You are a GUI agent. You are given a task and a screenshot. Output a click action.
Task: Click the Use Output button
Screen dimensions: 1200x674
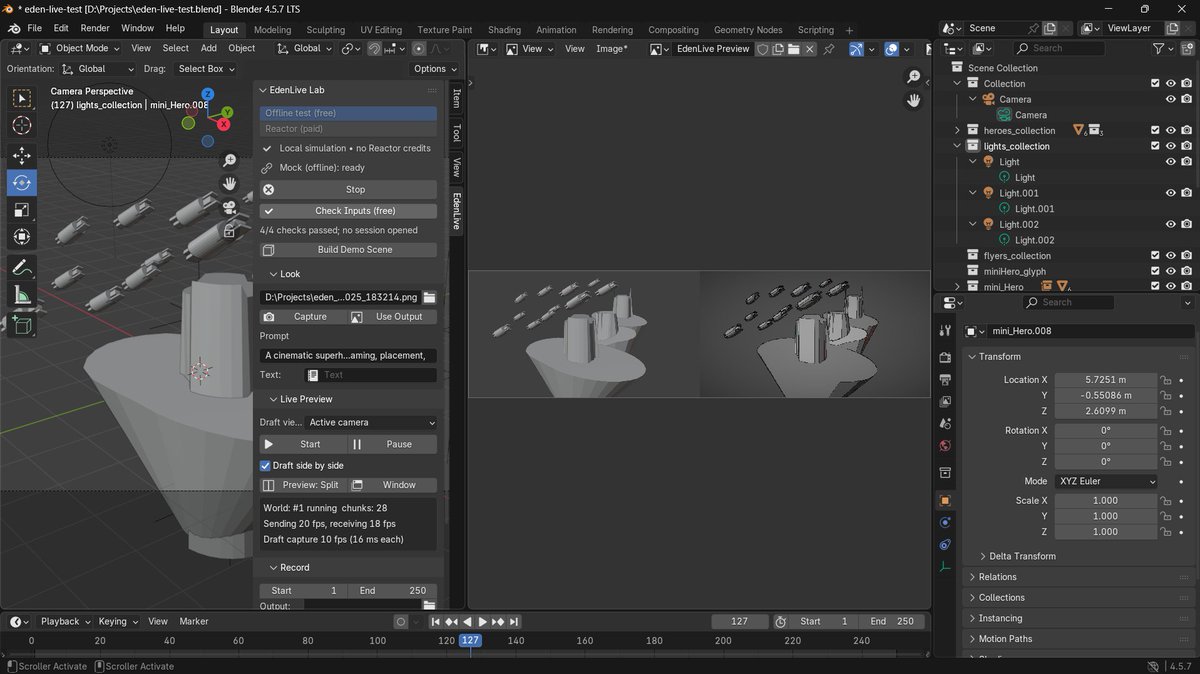[x=393, y=317]
